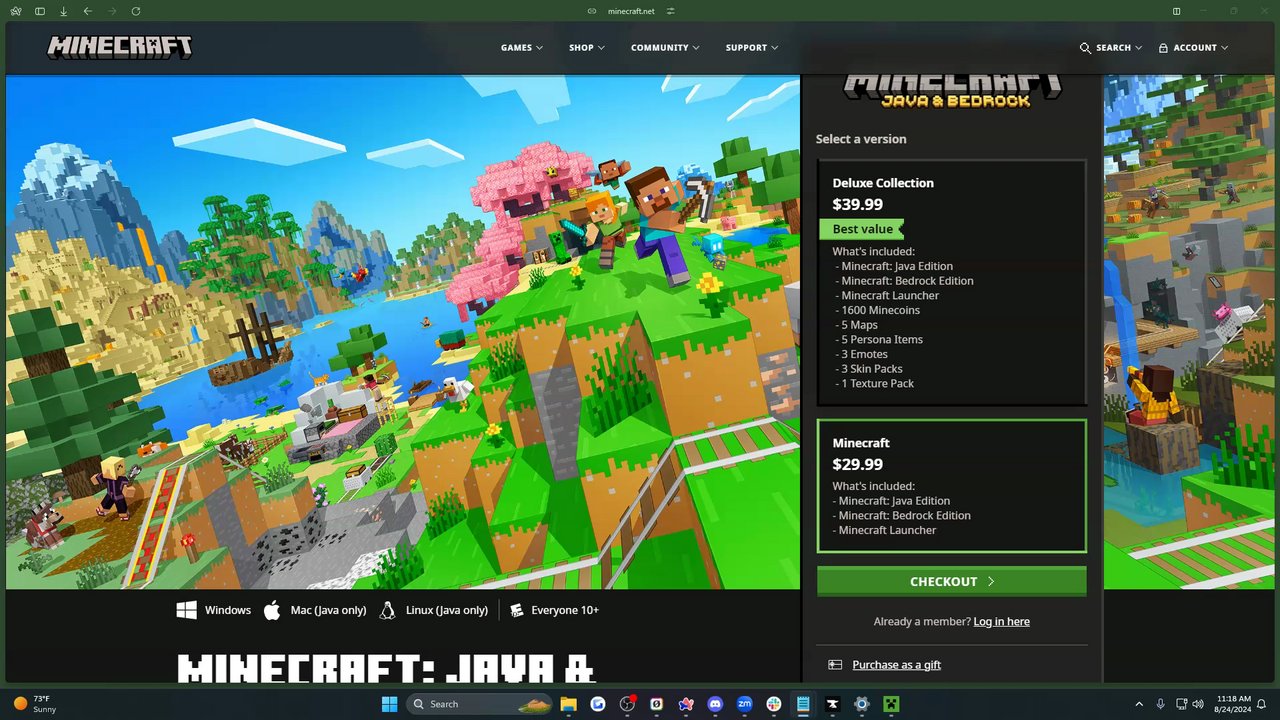Expand the SUPPORT menu in the header

(x=752, y=48)
